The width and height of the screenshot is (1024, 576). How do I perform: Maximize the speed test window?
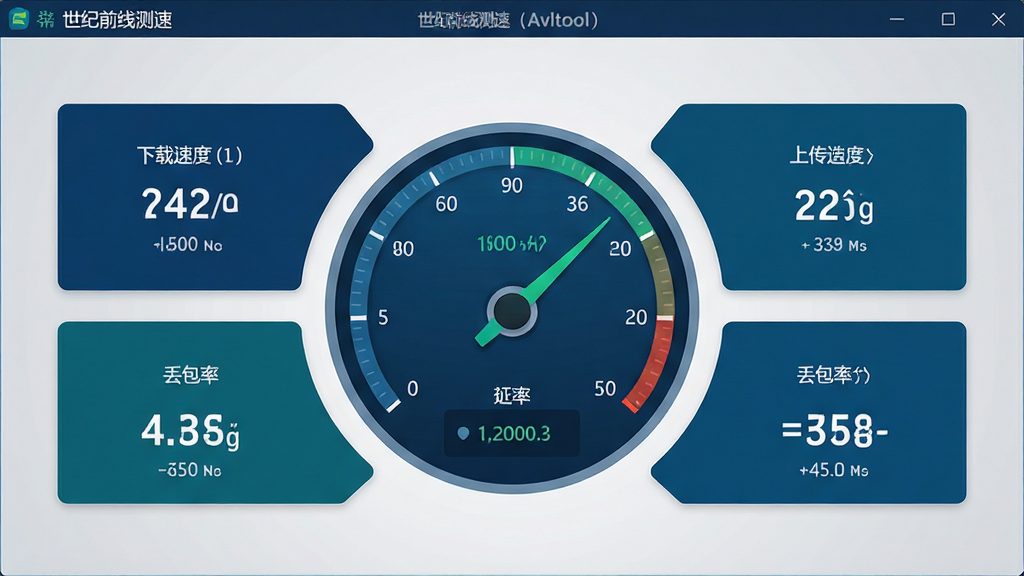(948, 20)
